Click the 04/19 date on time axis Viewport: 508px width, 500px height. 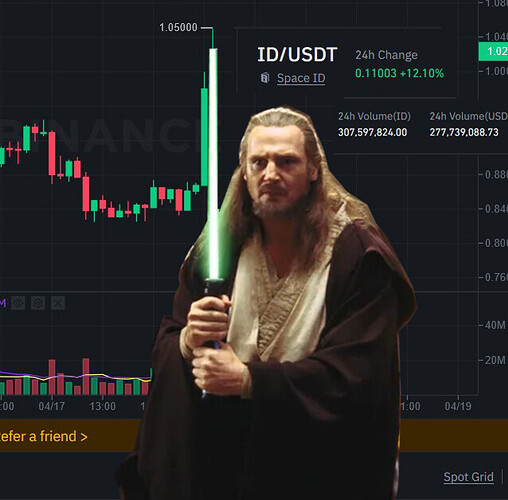coord(458,406)
